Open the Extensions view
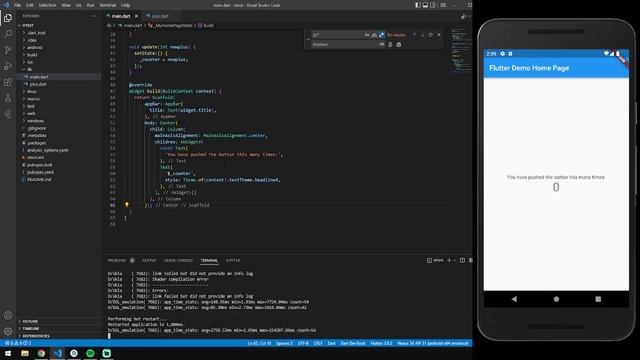This screenshot has height=360, width=640. click(x=8, y=82)
